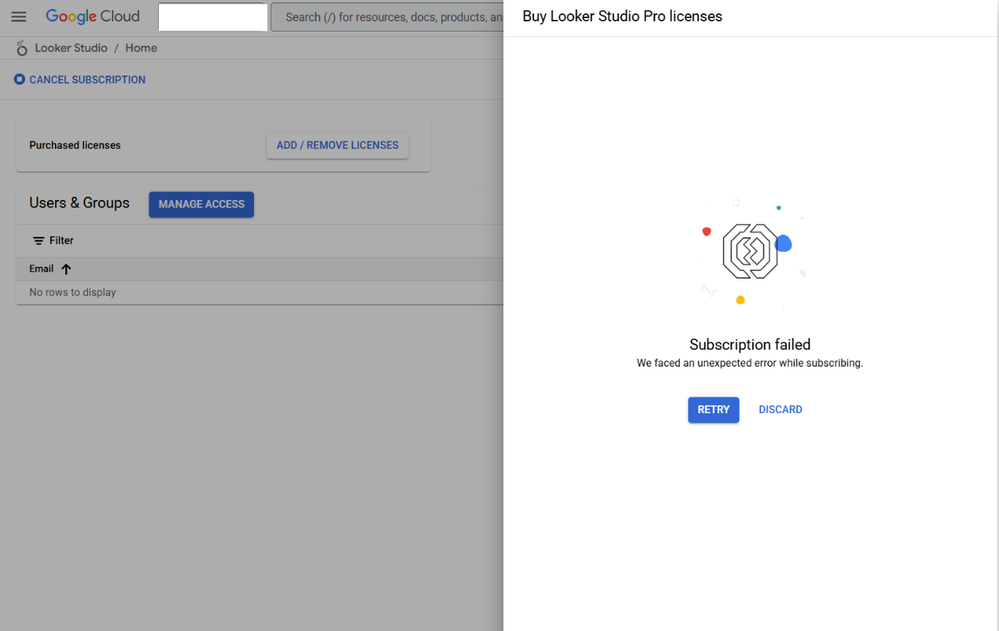
Task: Click the Cancel Subscription stop icon
Action: tap(19, 79)
